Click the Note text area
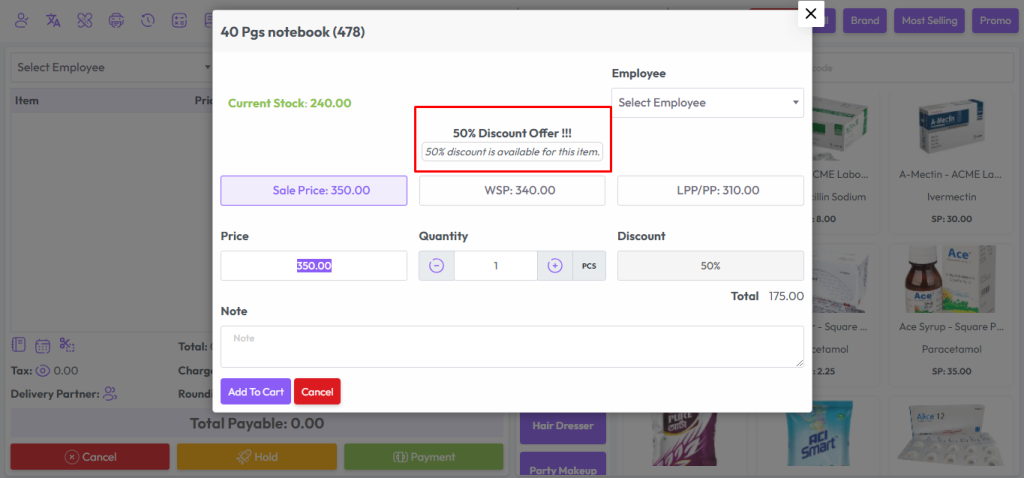Screen dimensions: 1024x478 512,347
